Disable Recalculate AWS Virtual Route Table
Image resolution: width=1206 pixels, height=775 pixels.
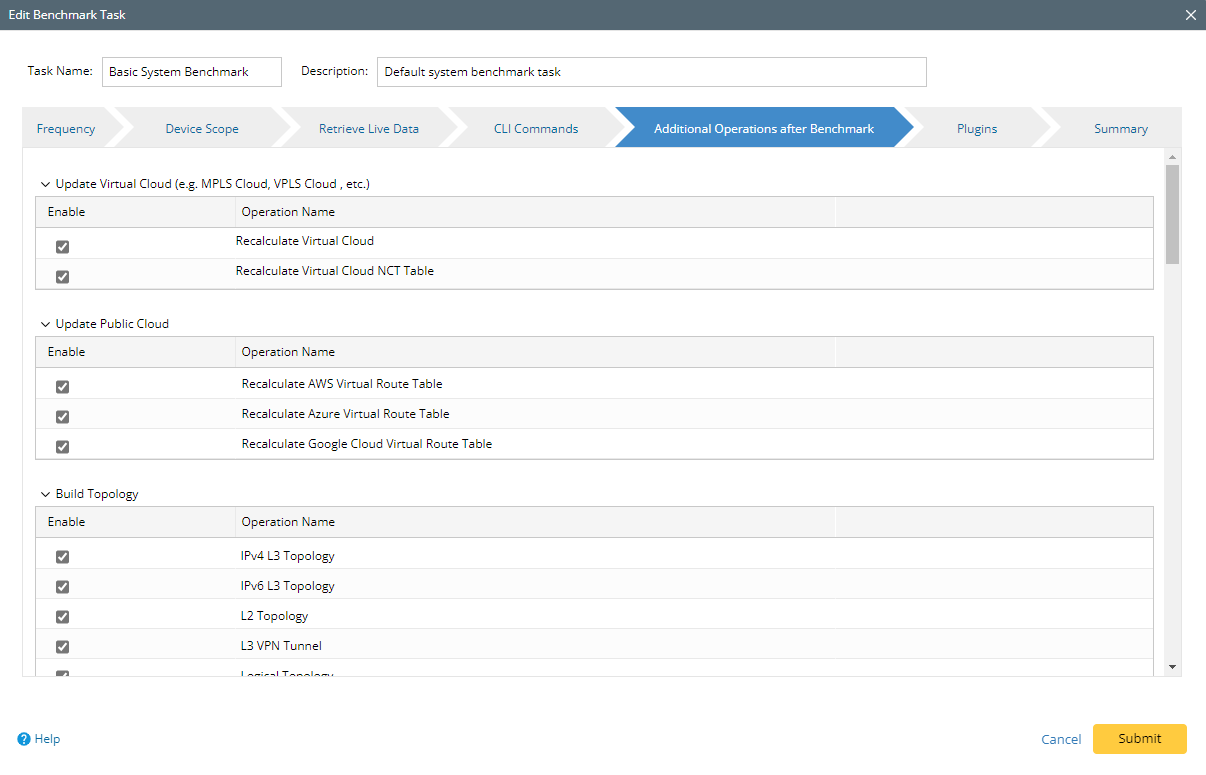click(x=62, y=386)
